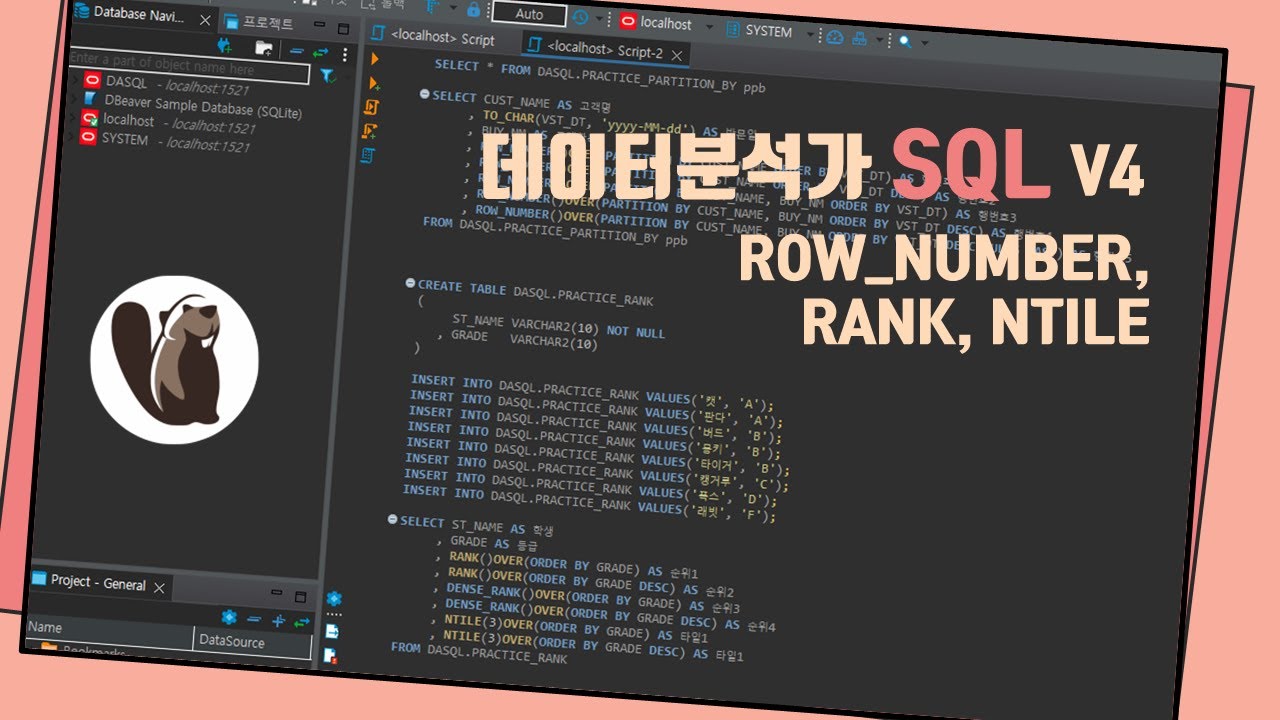Image resolution: width=1280 pixels, height=720 pixels.
Task: Click the blue gear icon on editor's lower sidebar
Action: (334, 599)
